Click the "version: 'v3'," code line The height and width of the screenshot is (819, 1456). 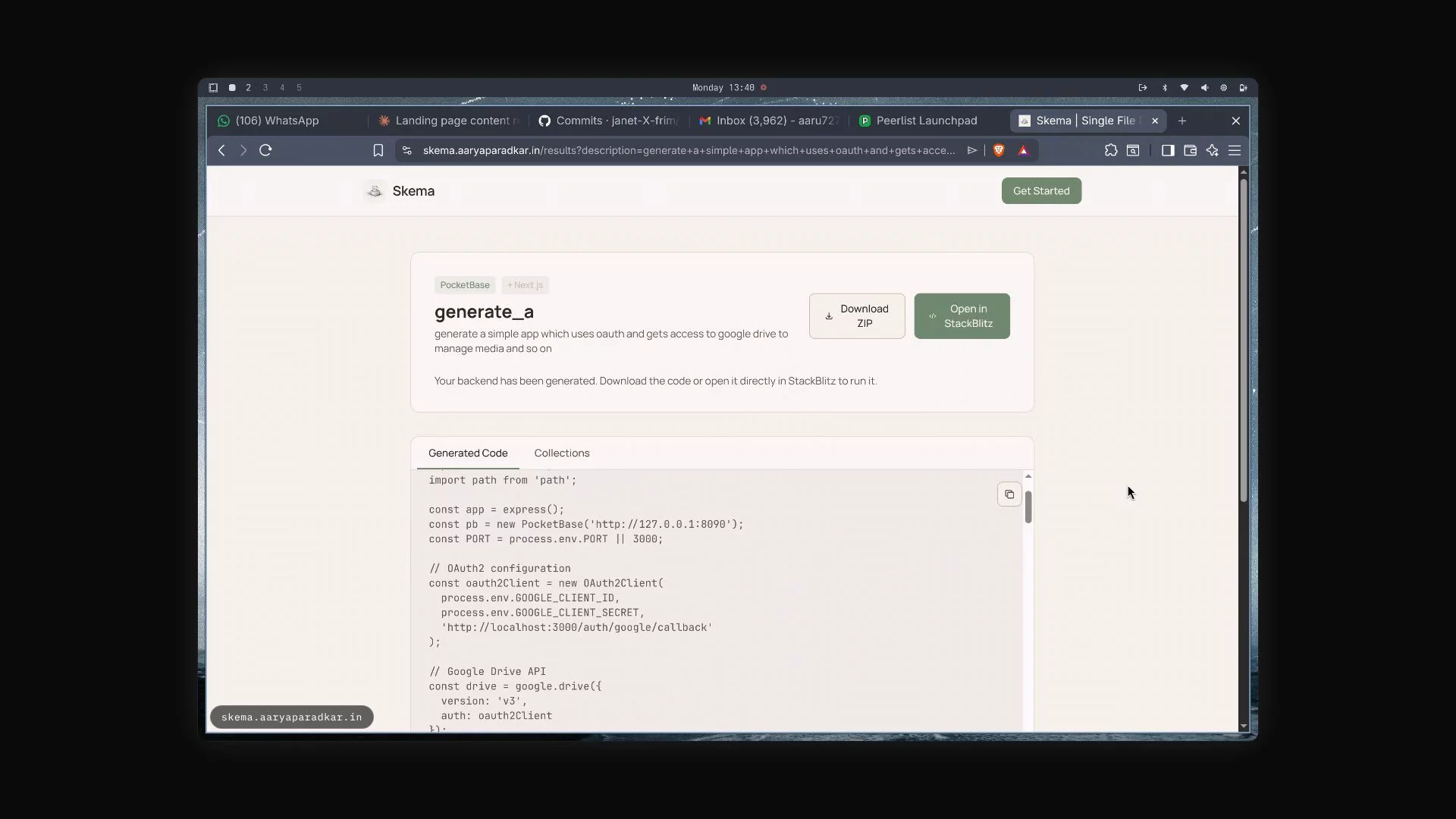pos(484,701)
